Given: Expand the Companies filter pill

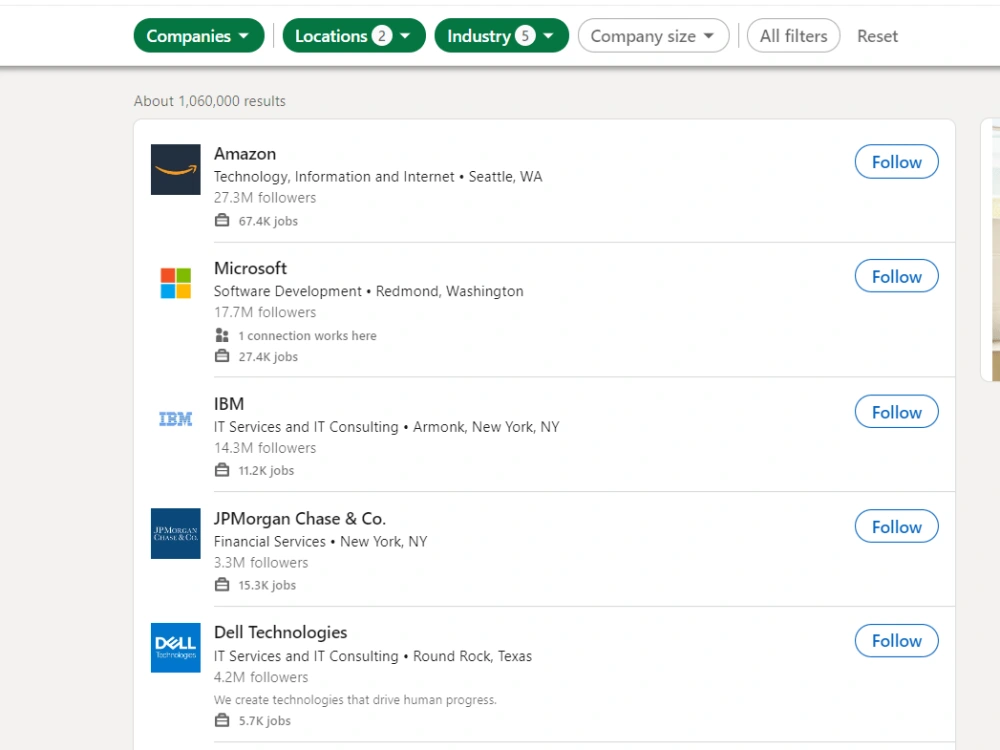Looking at the screenshot, I should click(x=198, y=35).
